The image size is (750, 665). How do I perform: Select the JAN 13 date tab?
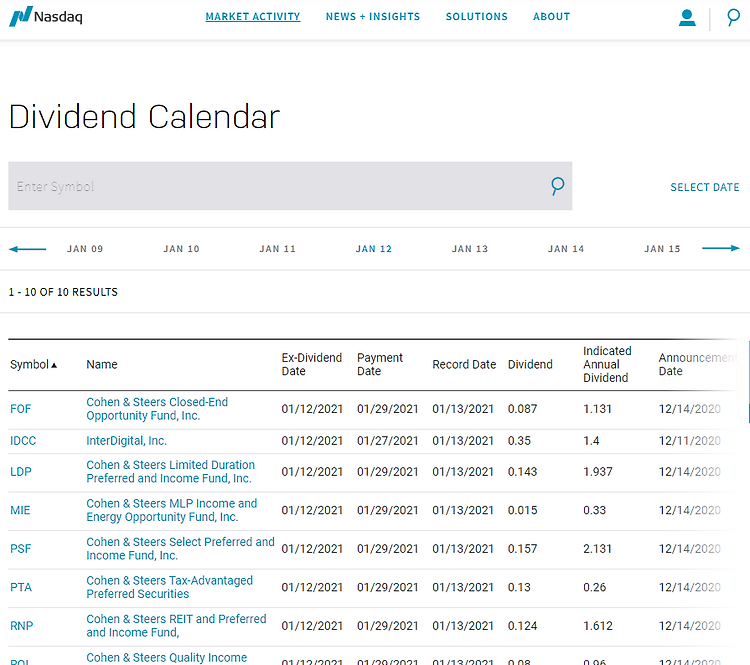[x=470, y=249]
